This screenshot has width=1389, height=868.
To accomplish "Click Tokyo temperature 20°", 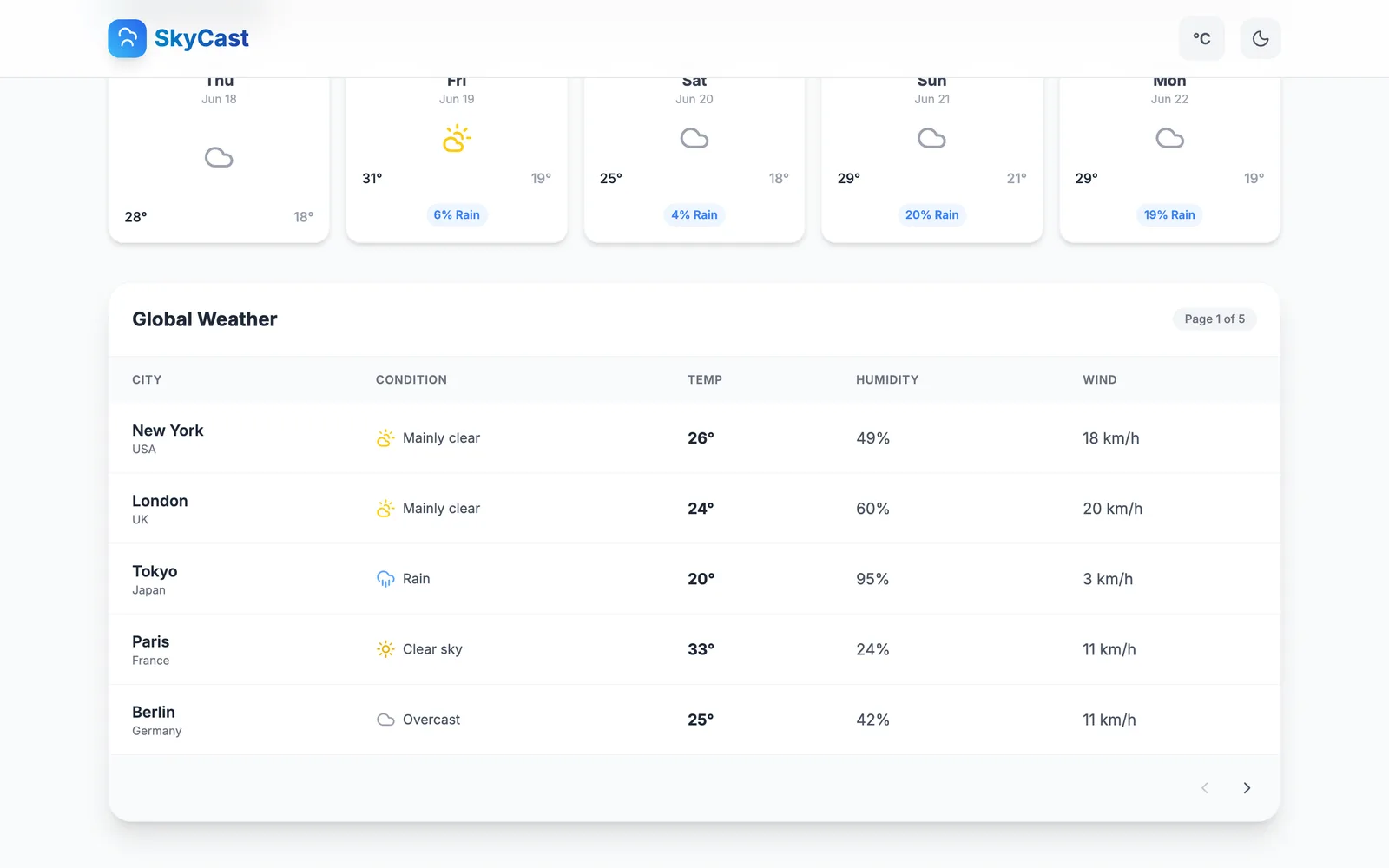I will tap(701, 579).
